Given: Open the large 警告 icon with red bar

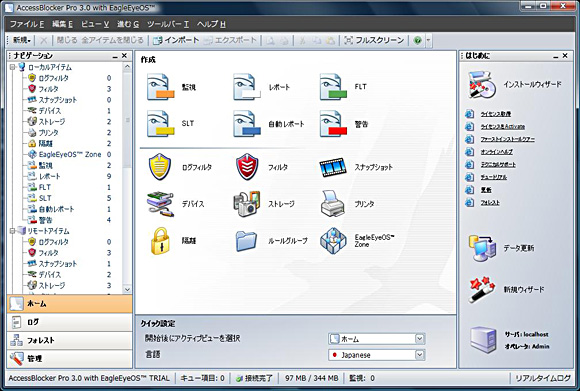Looking at the screenshot, I should [x=333, y=124].
